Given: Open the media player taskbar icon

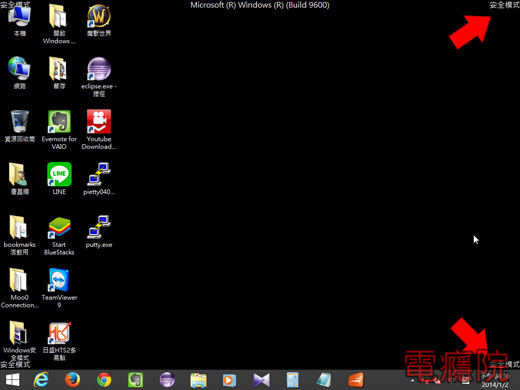Looking at the screenshot, I should click(229, 380).
